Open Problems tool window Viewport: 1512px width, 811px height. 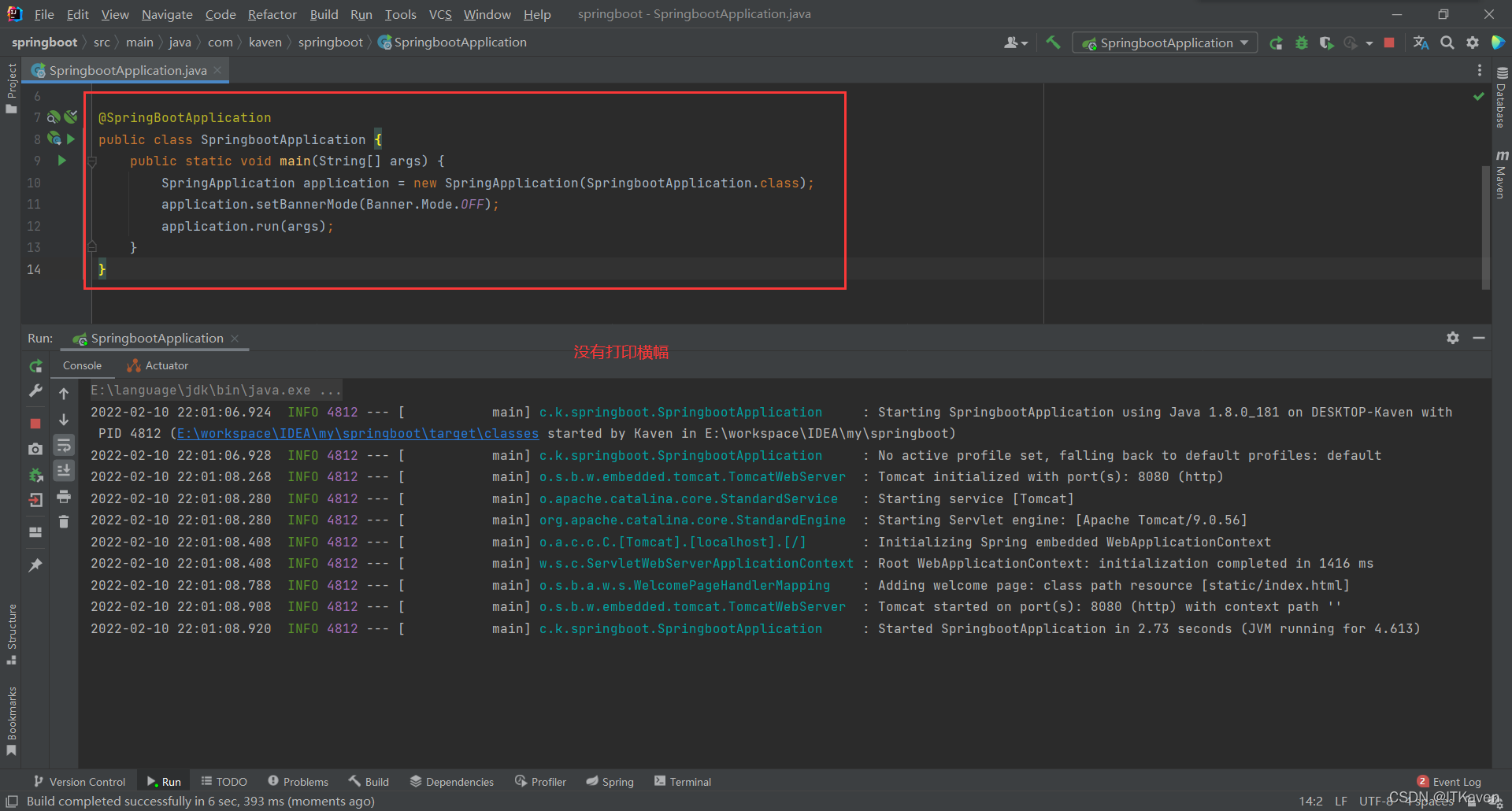[x=298, y=782]
